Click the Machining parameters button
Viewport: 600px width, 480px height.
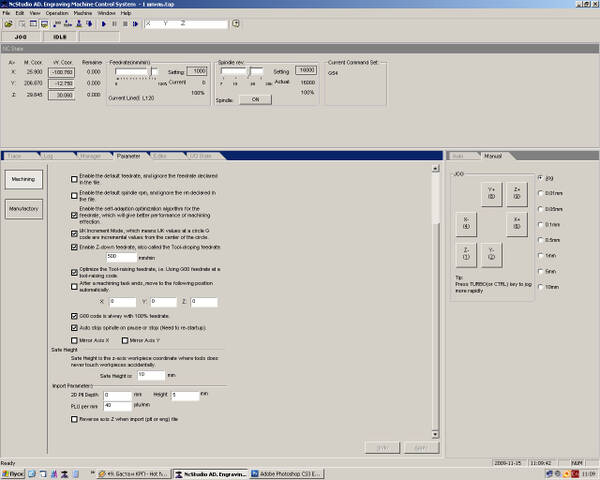tap(24, 180)
